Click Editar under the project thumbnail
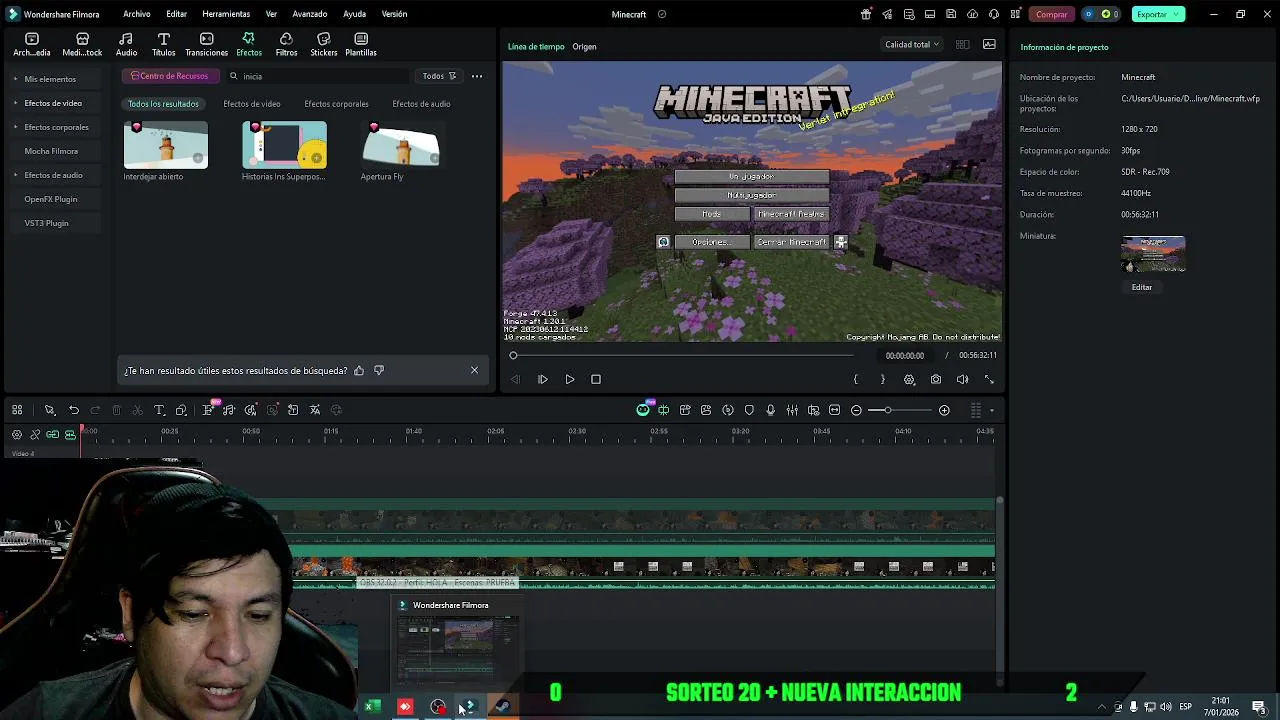1280x720 pixels. click(x=1142, y=287)
